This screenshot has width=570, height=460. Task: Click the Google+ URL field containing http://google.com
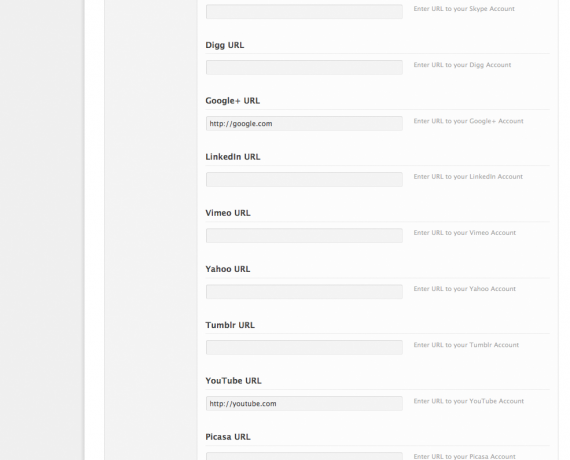[x=304, y=123]
